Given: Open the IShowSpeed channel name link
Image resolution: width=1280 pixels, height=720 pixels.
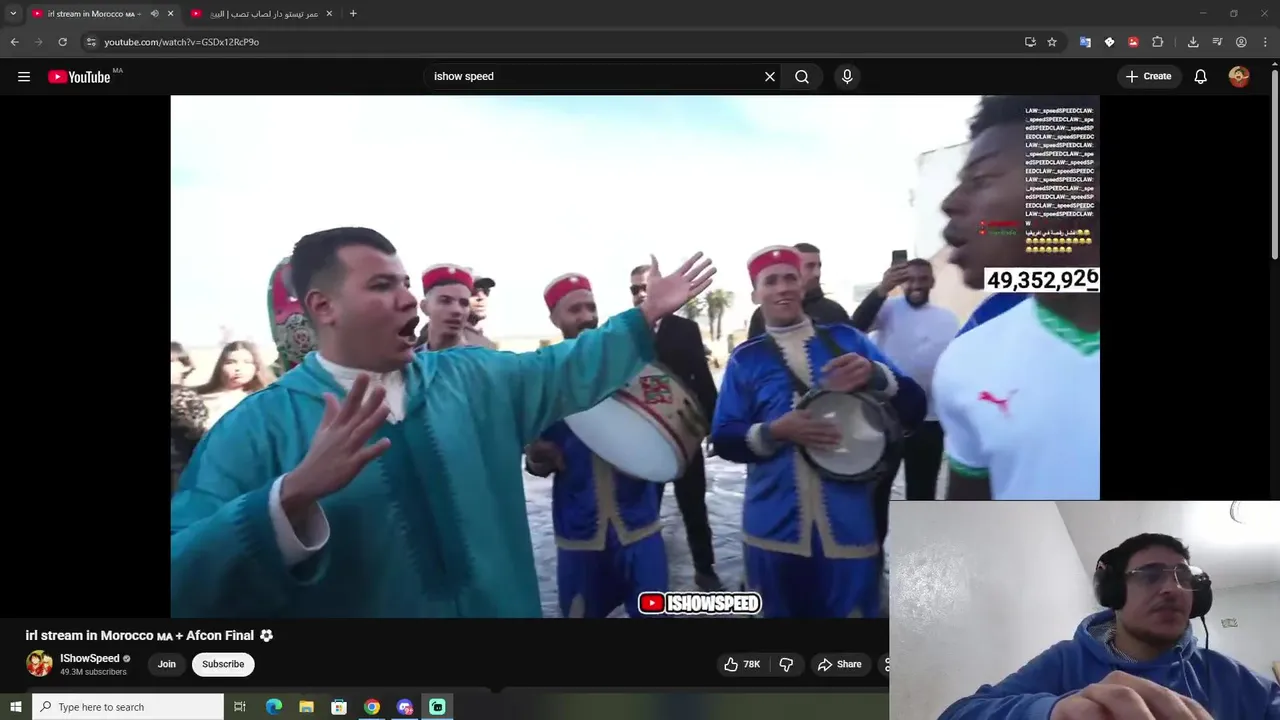Looking at the screenshot, I should tap(89, 658).
